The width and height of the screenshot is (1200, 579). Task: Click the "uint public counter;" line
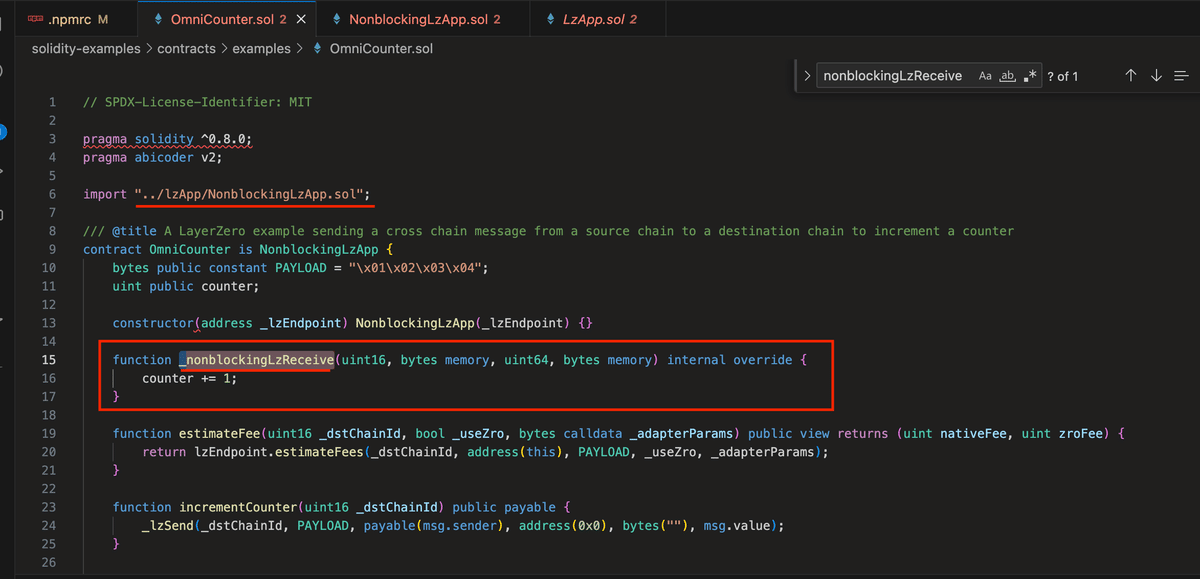[x=186, y=286]
